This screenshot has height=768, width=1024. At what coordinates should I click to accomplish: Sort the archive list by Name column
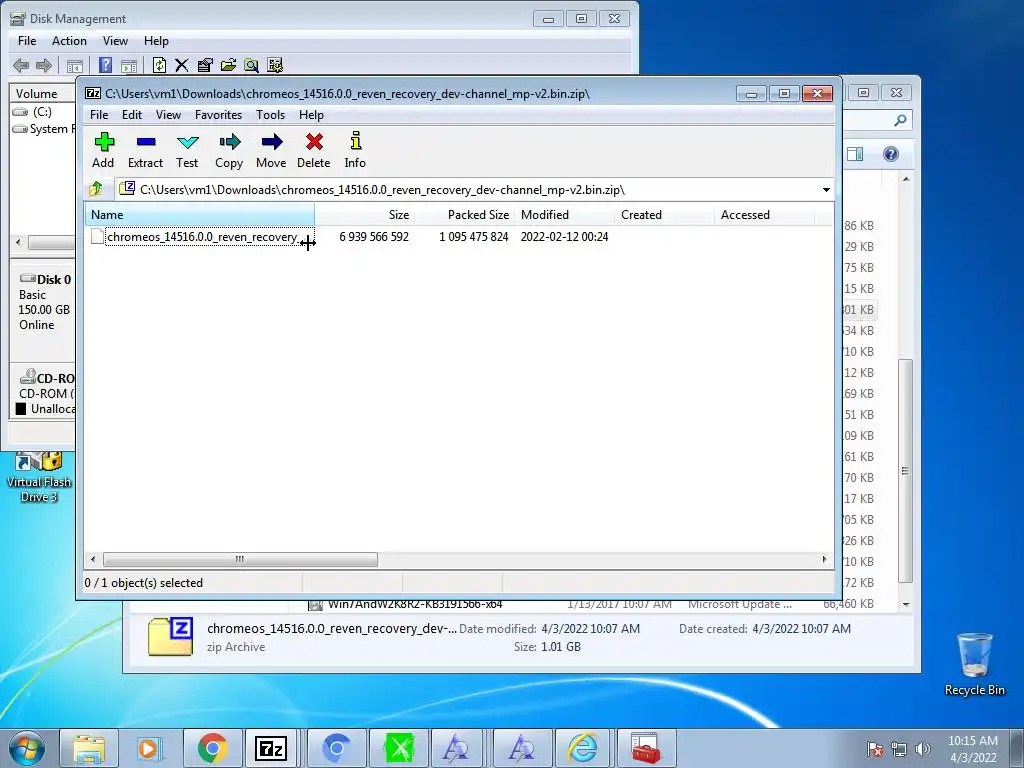coord(200,215)
